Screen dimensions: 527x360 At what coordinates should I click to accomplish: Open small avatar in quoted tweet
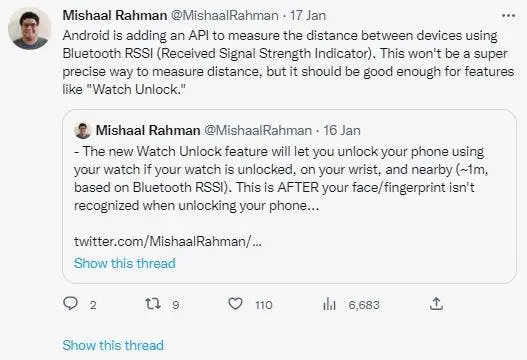pyautogui.click(x=83, y=131)
